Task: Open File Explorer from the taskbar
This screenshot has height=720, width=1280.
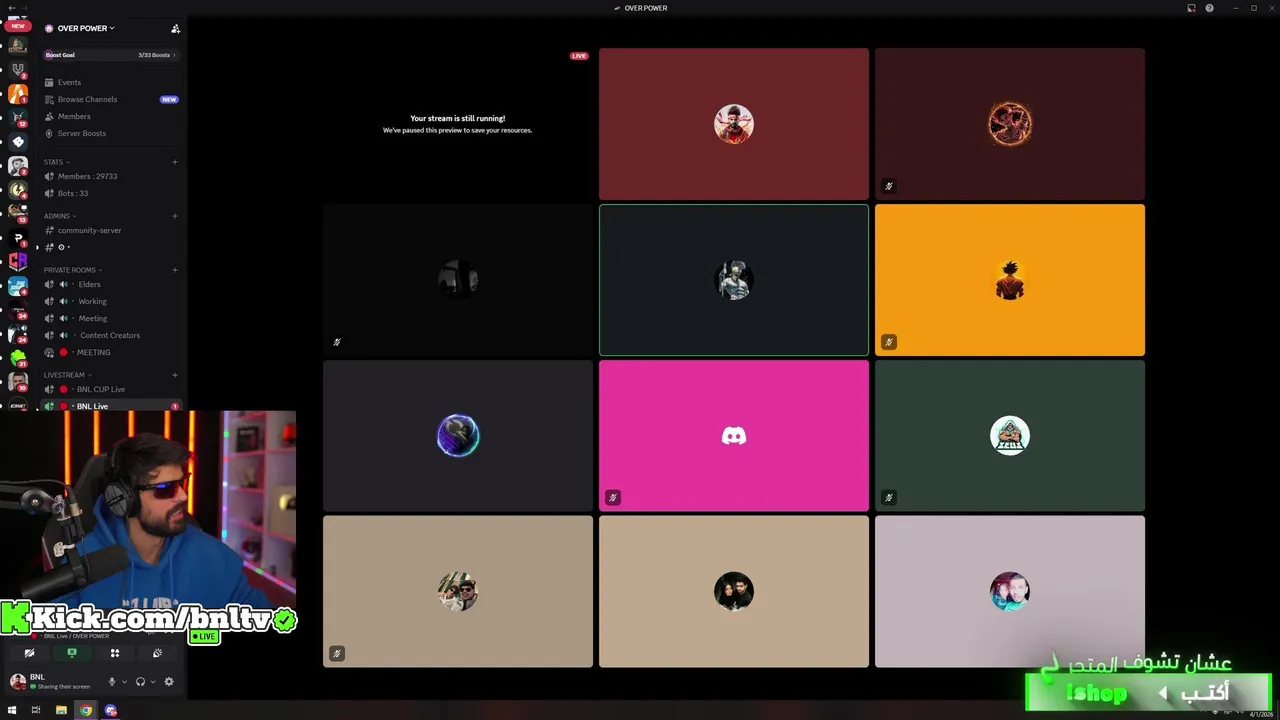Action: 61,710
